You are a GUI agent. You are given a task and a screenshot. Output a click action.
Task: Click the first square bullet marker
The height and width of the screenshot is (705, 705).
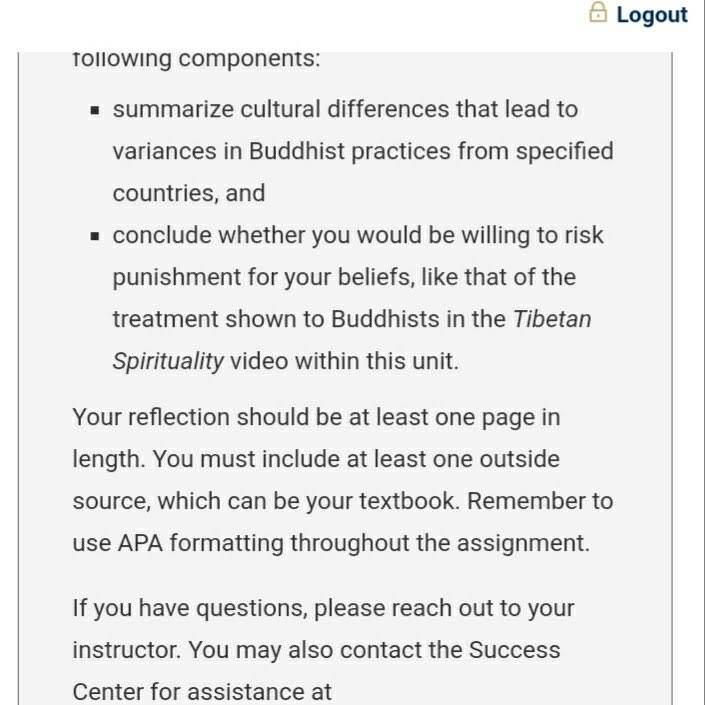click(x=94, y=110)
